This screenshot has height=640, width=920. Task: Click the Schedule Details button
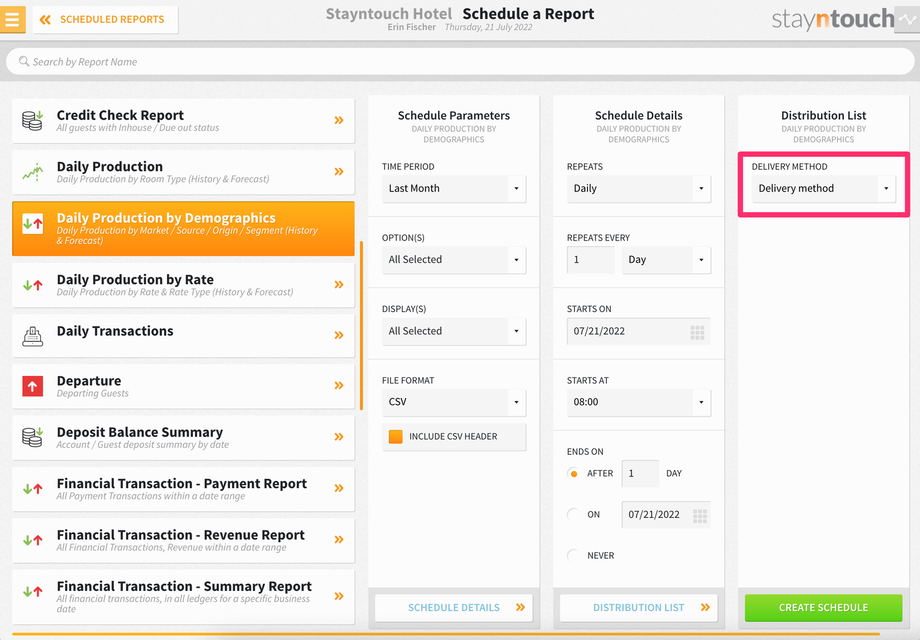(x=454, y=608)
